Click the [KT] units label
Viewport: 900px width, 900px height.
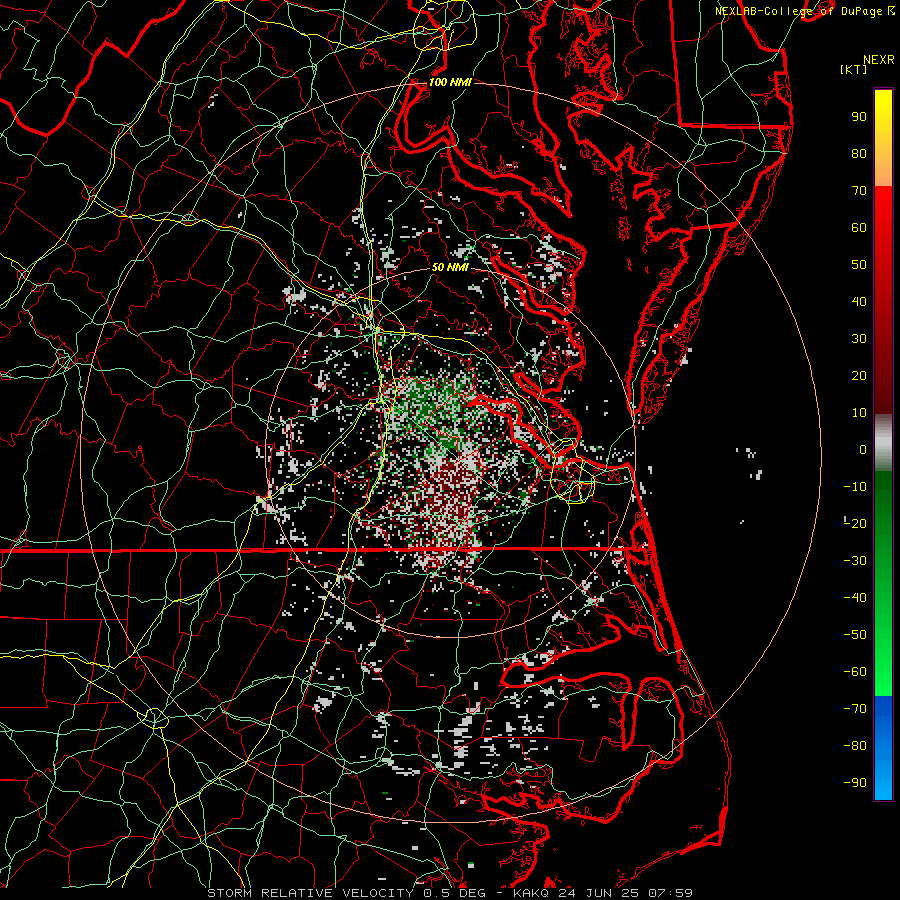pos(853,69)
